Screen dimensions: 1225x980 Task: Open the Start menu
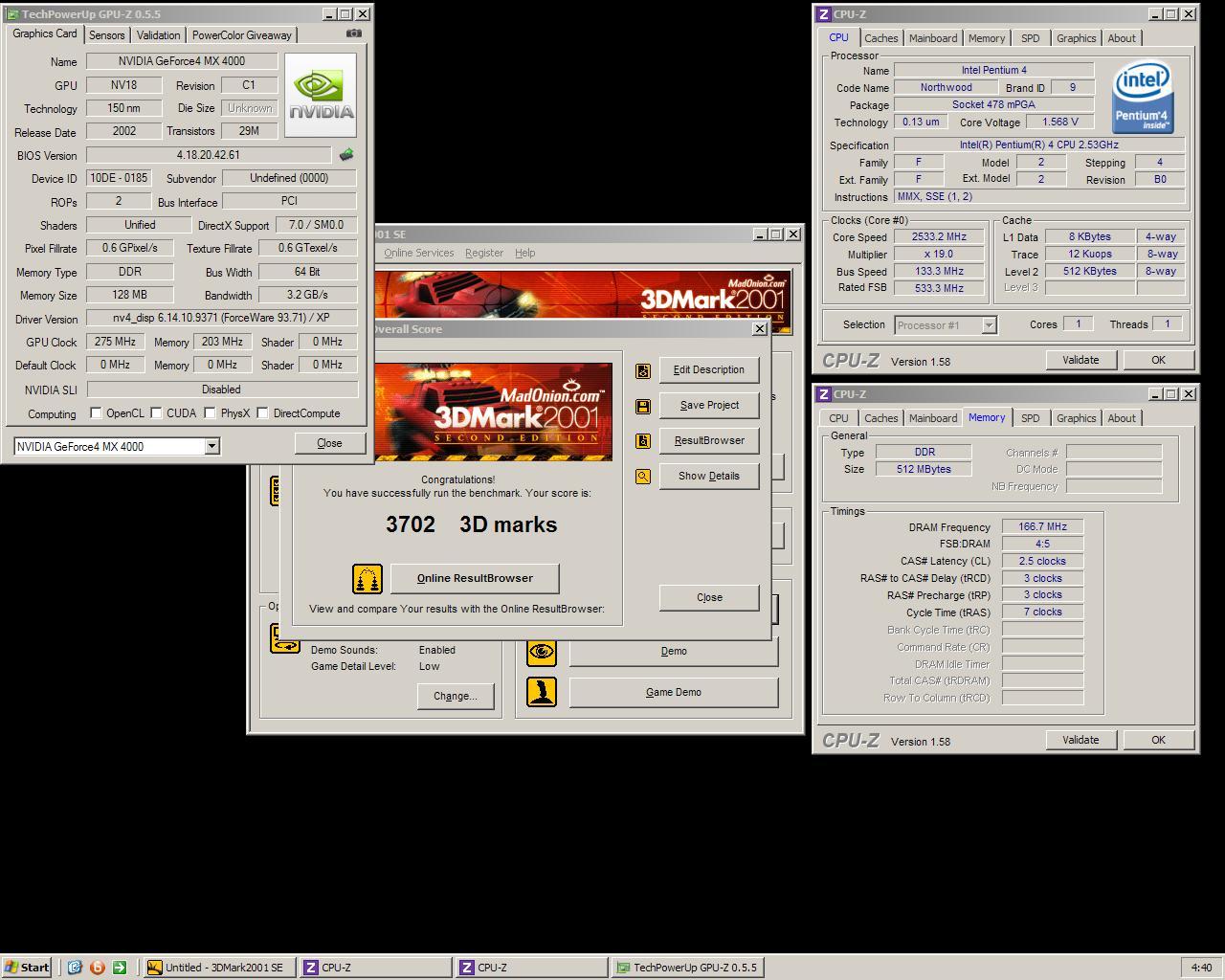[x=27, y=968]
